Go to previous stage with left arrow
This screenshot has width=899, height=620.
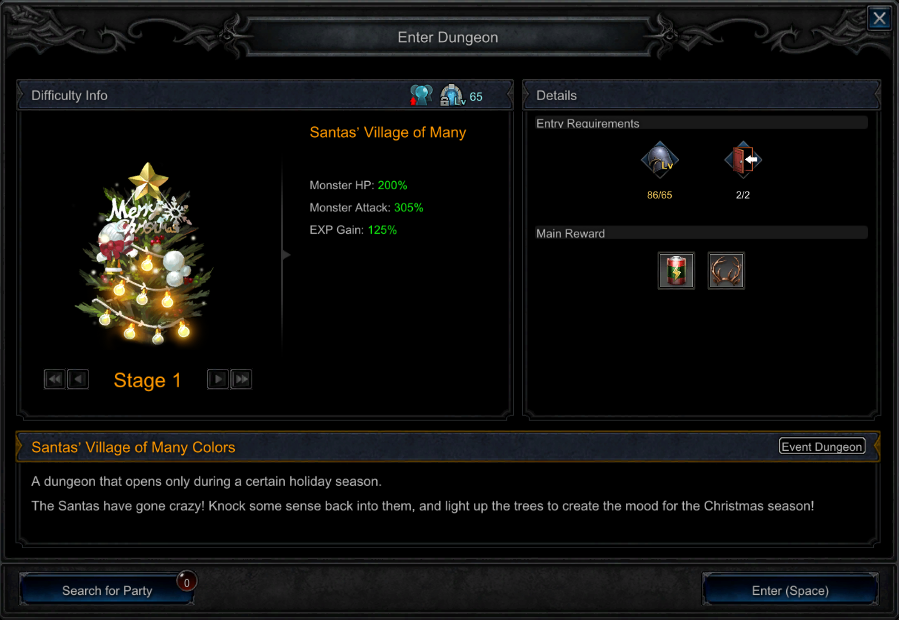(x=78, y=379)
